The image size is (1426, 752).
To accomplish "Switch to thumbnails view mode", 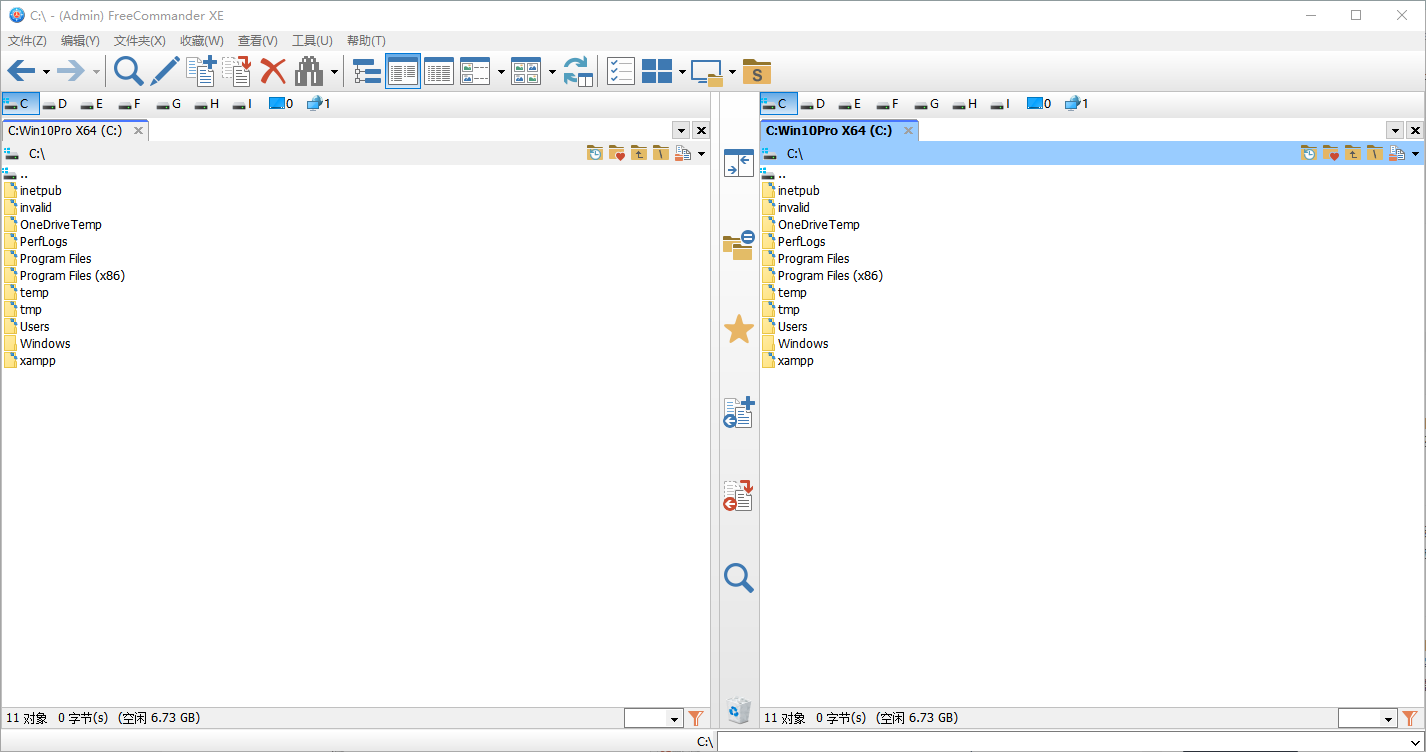I will point(528,71).
